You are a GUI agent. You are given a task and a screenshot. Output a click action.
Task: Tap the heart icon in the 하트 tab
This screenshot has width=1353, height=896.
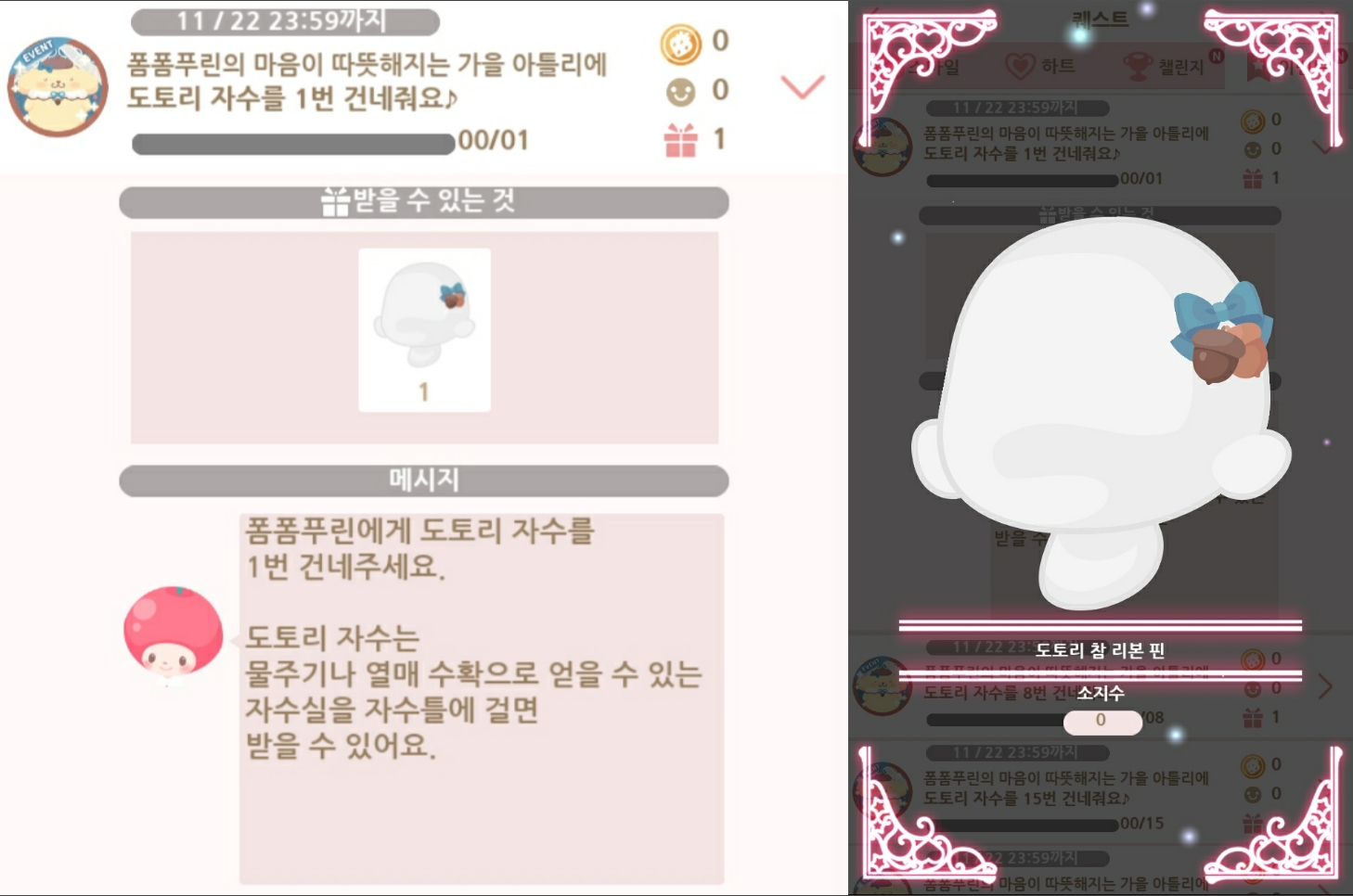click(x=1020, y=66)
